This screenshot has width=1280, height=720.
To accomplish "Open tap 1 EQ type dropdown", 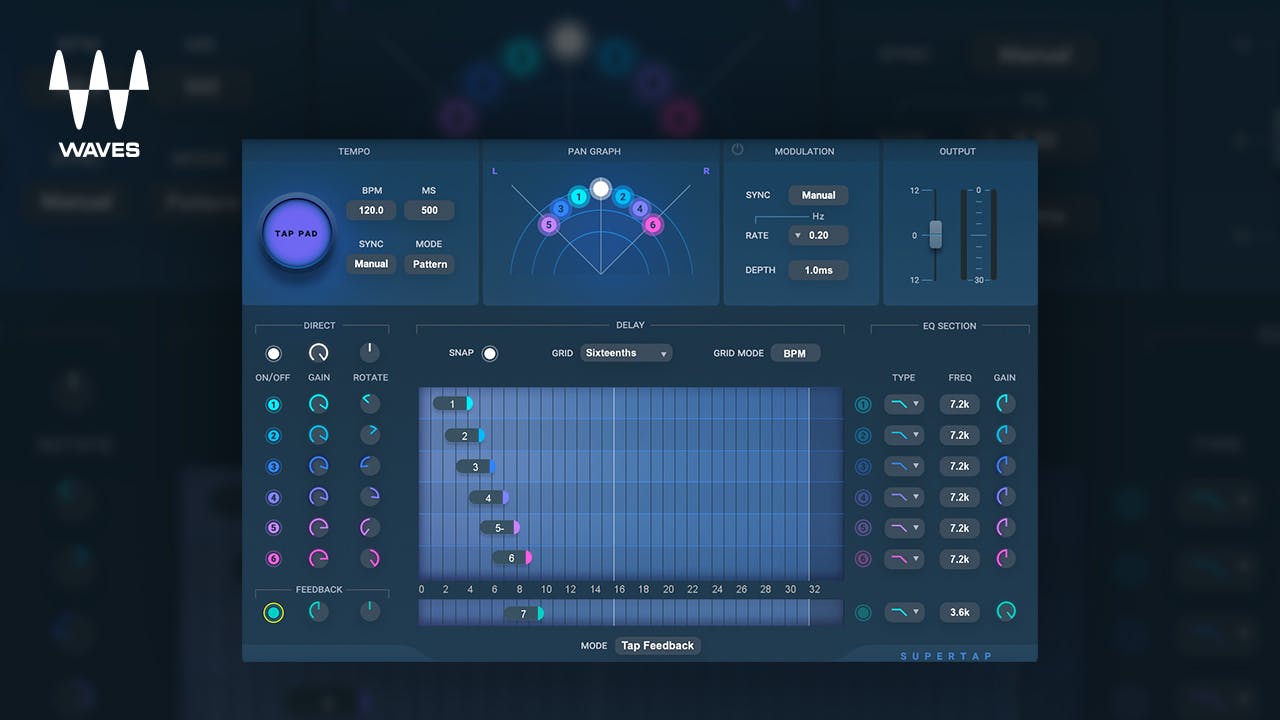I will point(904,405).
